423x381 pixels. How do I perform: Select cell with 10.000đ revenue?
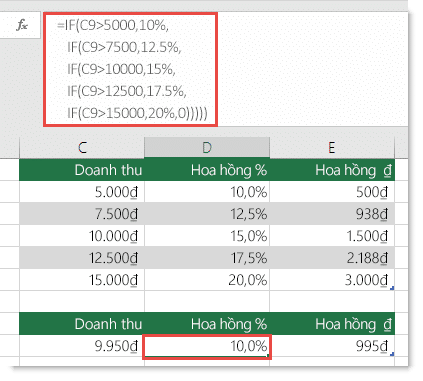tap(82, 236)
